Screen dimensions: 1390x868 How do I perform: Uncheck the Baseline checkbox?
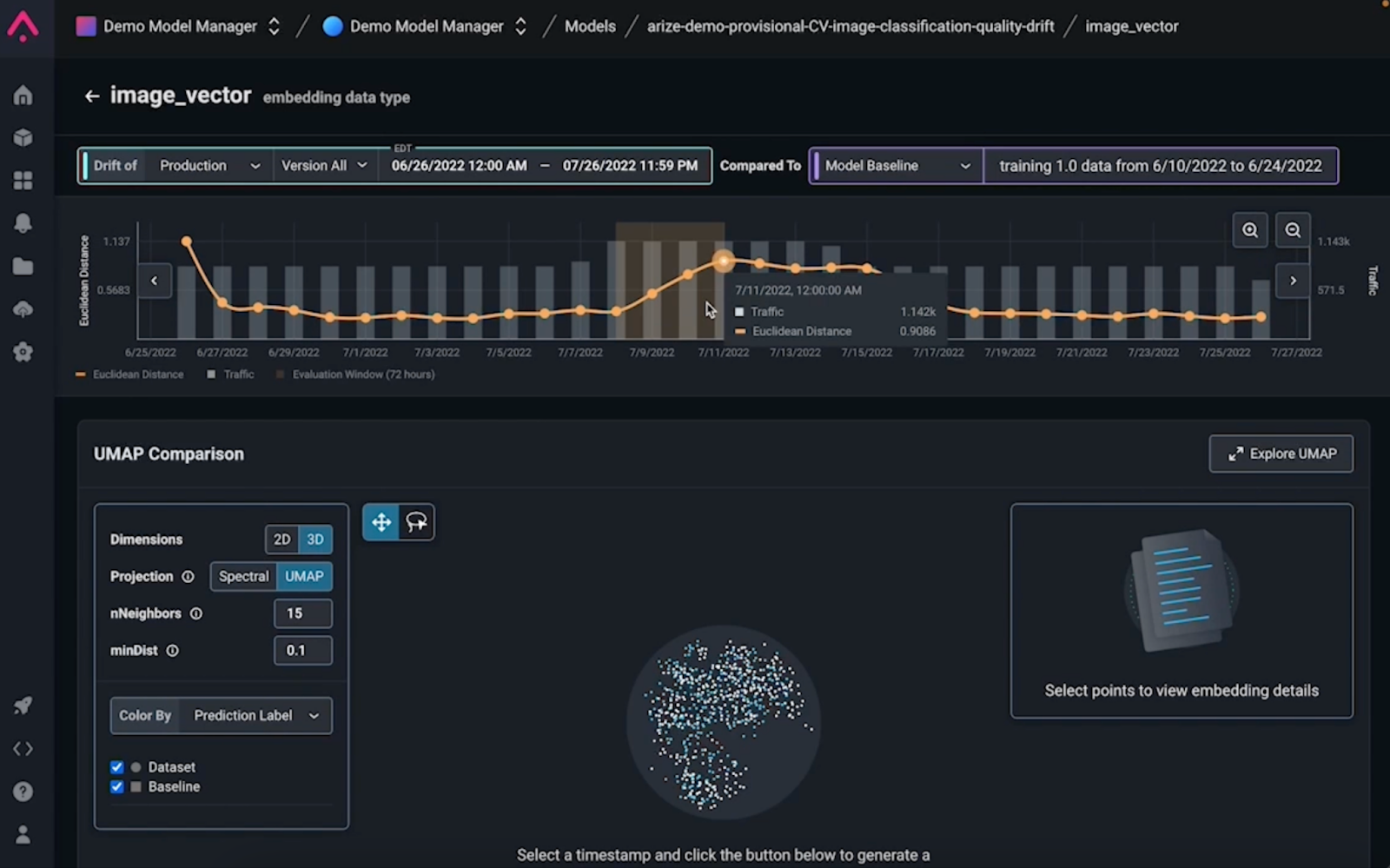tap(117, 786)
